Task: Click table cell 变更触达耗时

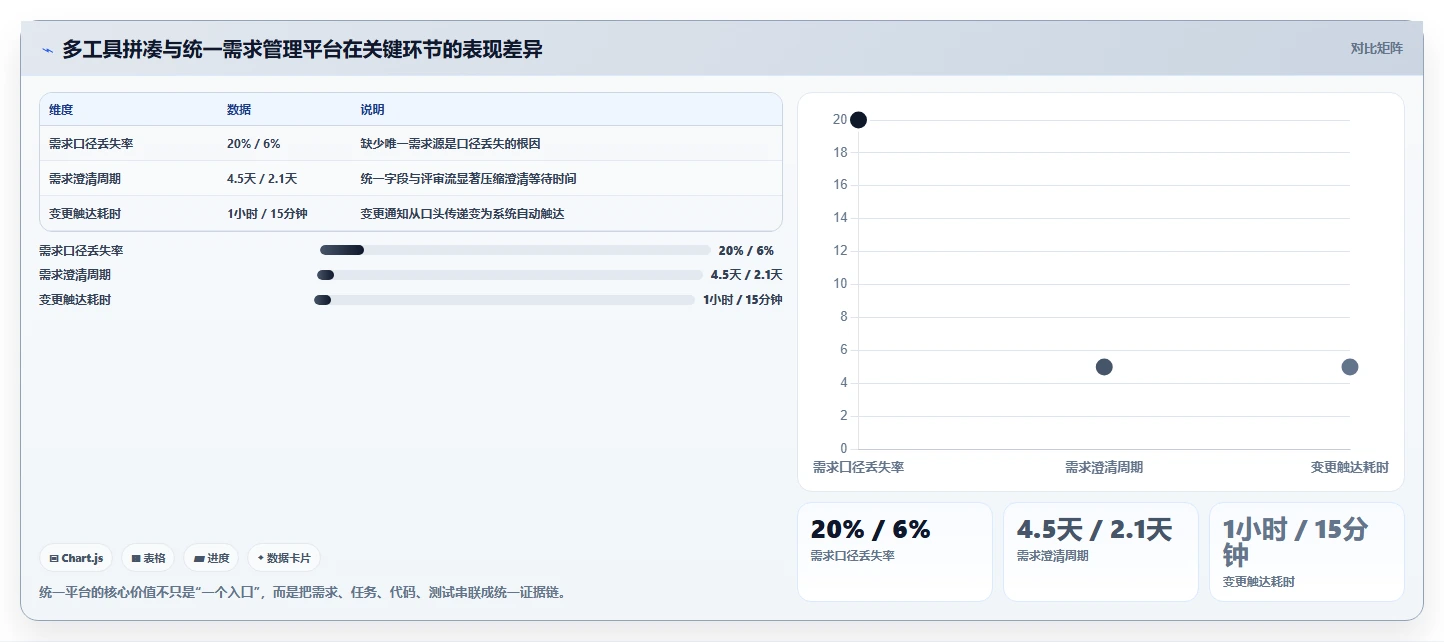Action: click(x=85, y=214)
